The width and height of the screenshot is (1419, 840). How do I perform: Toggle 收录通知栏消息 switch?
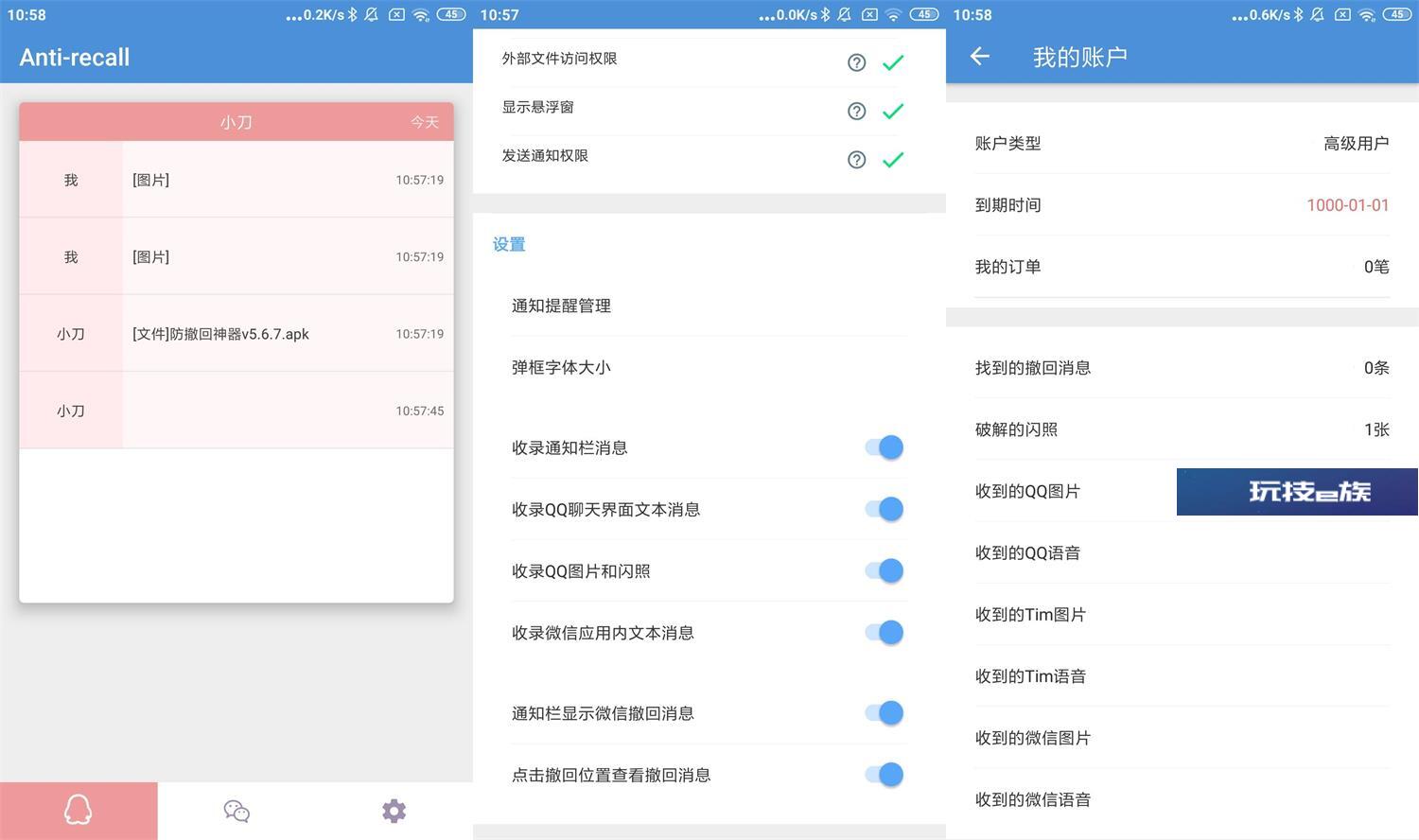885,447
